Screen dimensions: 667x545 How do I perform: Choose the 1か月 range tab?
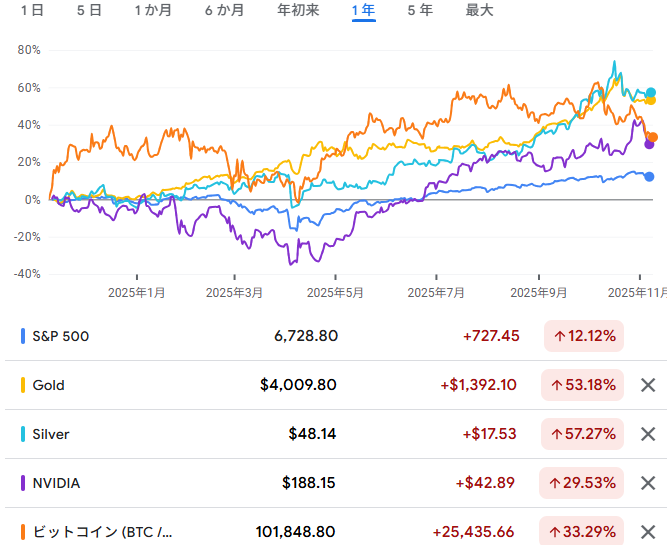click(153, 10)
